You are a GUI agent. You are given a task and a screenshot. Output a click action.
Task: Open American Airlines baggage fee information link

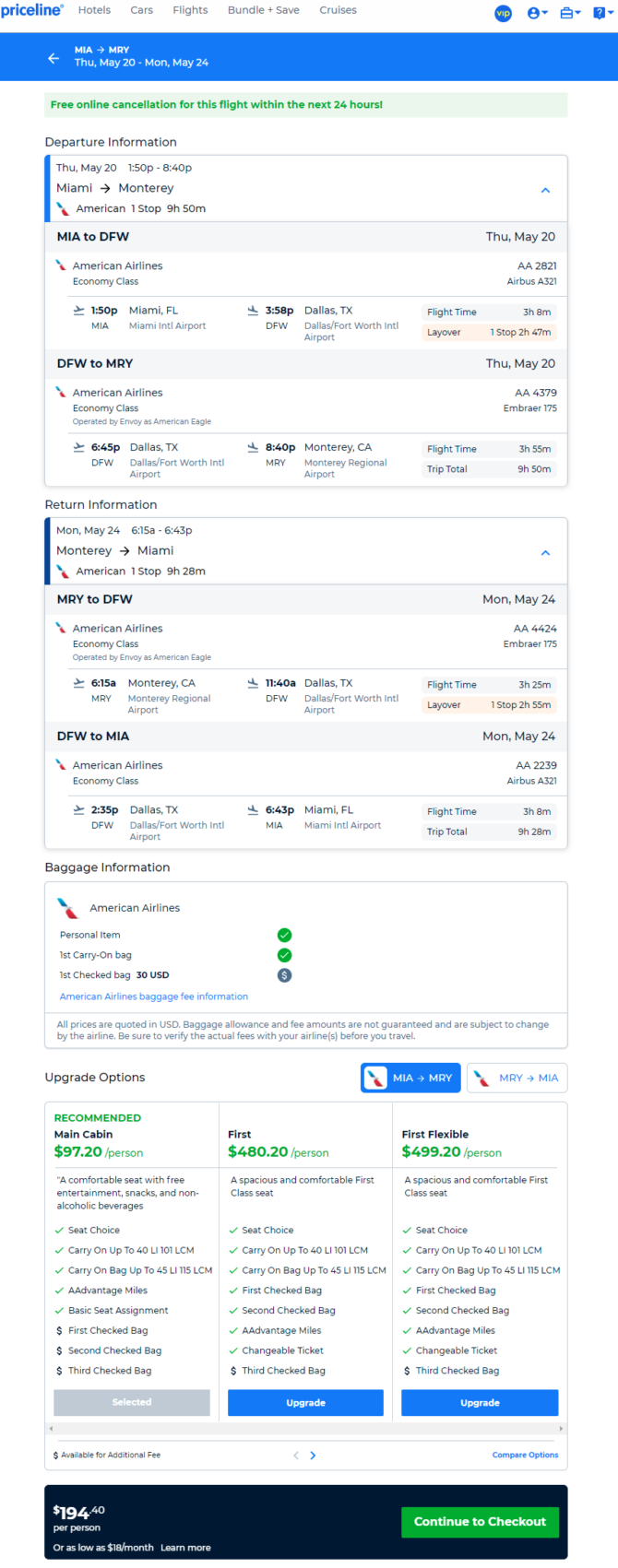coord(154,996)
